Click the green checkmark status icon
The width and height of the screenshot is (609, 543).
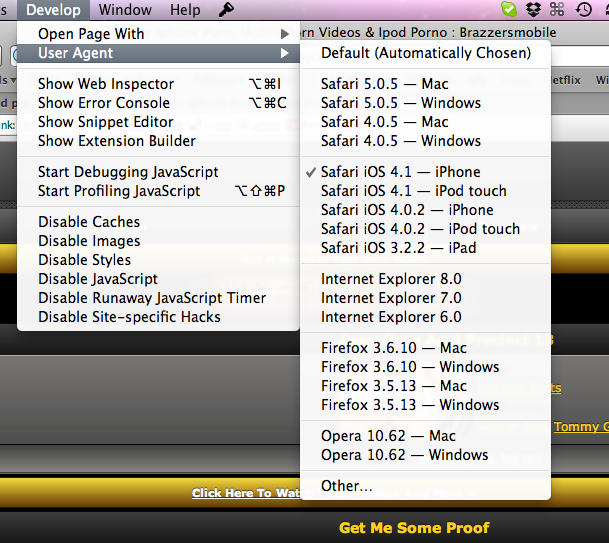509,10
